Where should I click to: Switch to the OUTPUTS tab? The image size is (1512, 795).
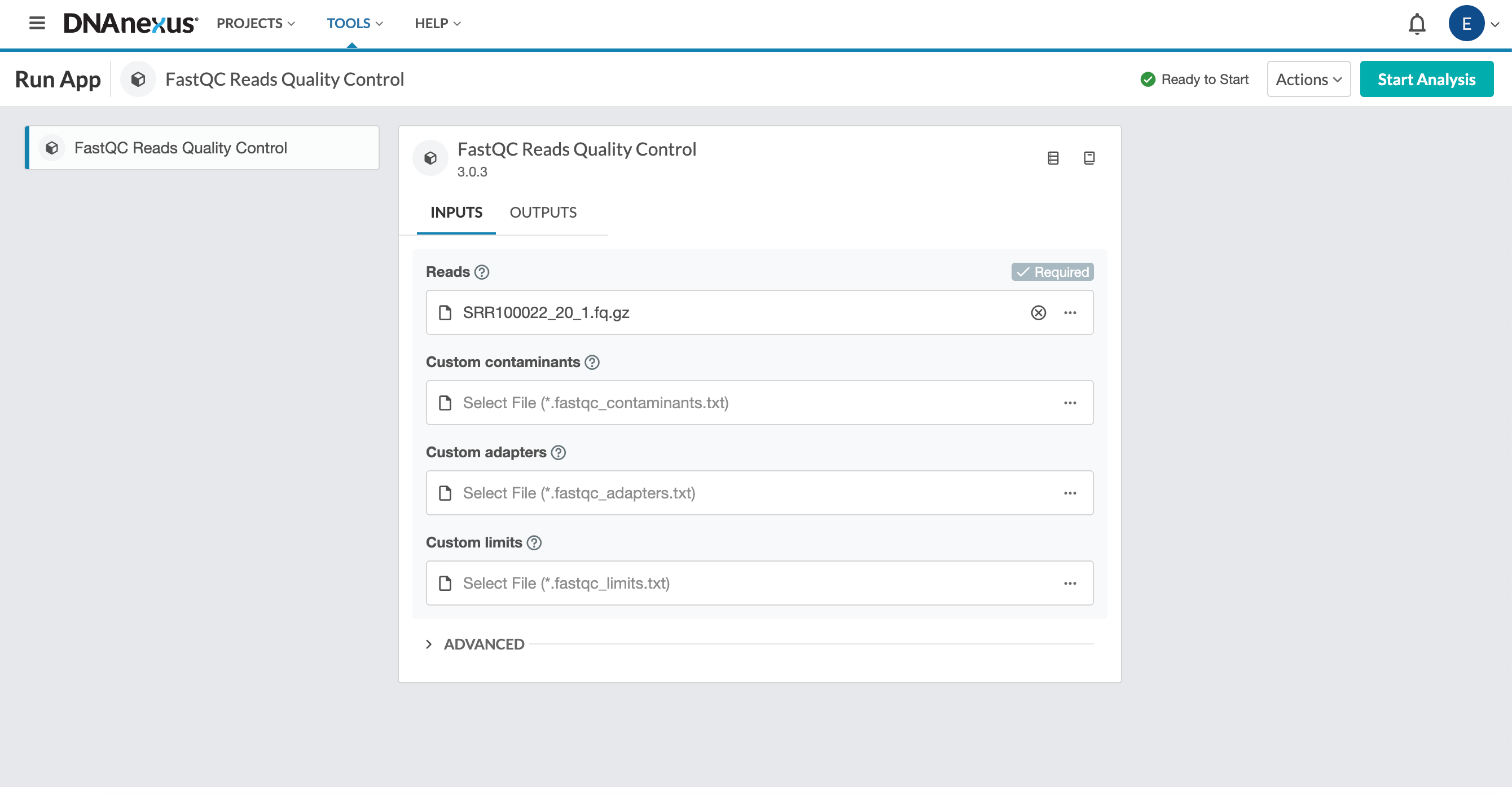(543, 213)
